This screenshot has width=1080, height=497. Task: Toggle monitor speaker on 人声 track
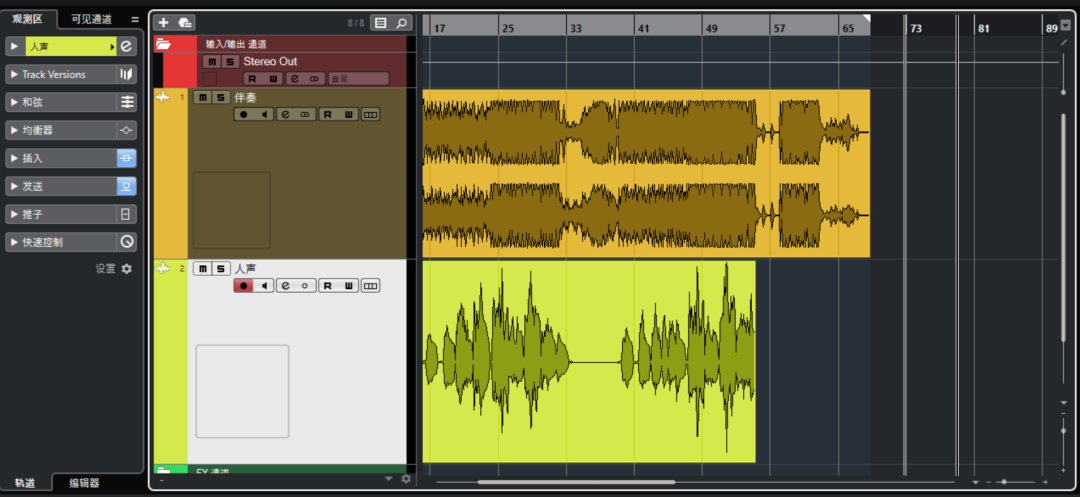[264, 286]
